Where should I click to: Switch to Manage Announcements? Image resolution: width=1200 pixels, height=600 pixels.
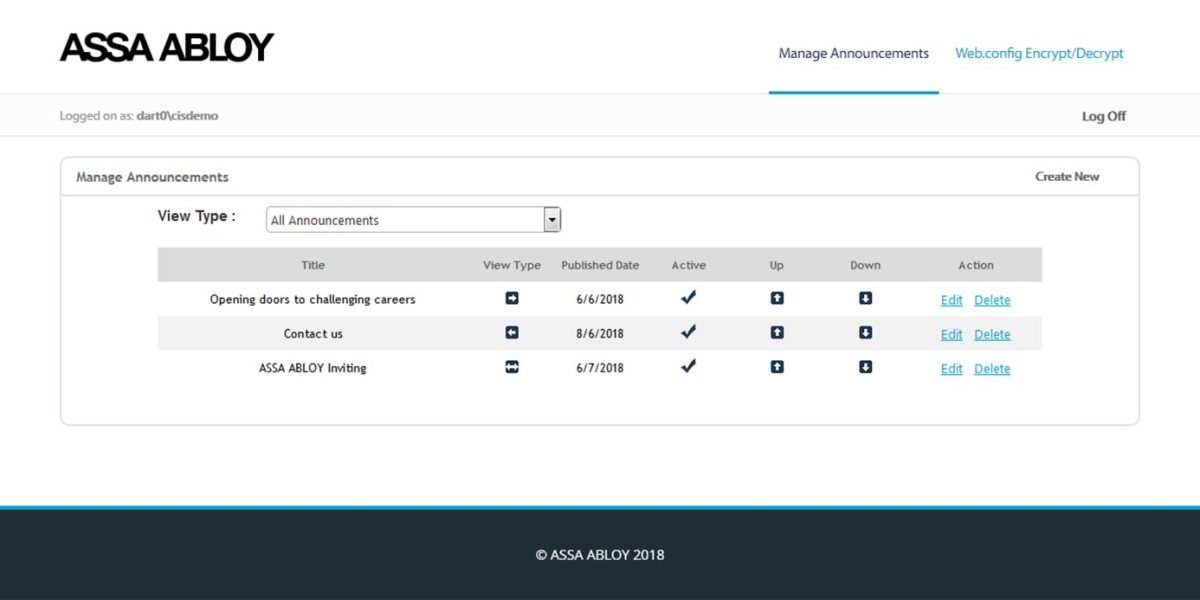click(x=853, y=53)
